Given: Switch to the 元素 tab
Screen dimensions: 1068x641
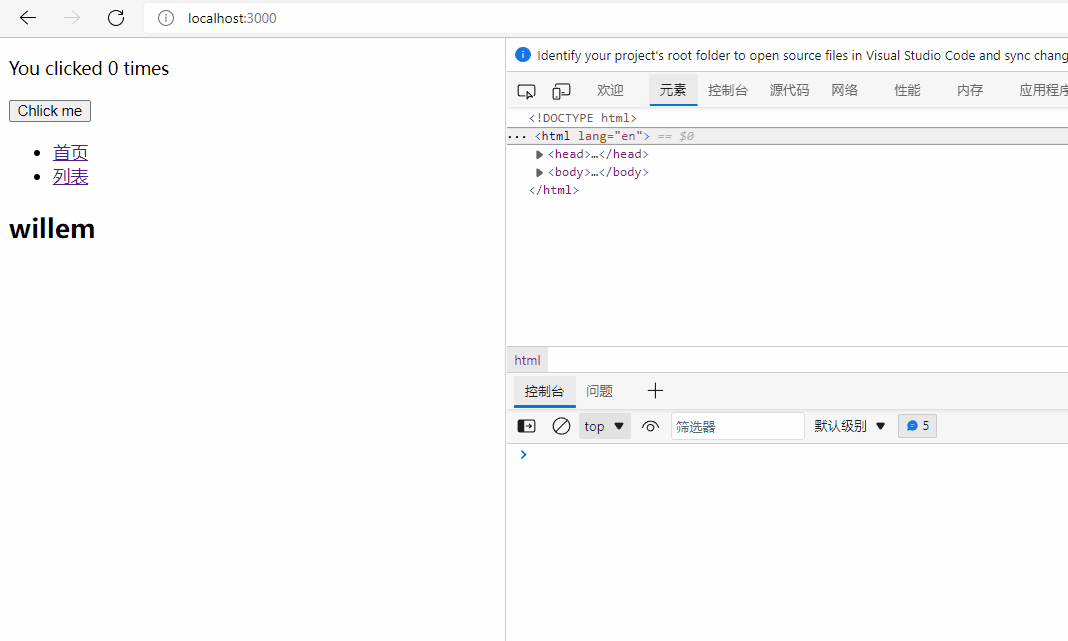Looking at the screenshot, I should [x=673, y=90].
